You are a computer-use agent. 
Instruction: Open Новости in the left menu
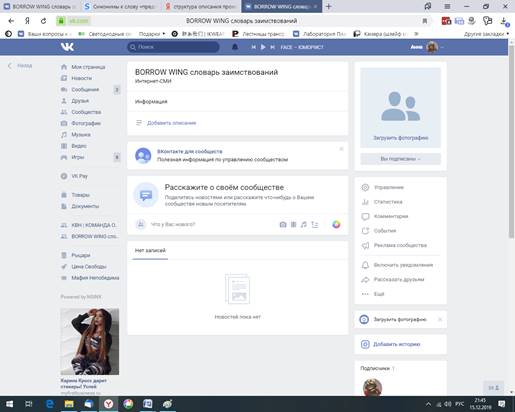[81, 78]
